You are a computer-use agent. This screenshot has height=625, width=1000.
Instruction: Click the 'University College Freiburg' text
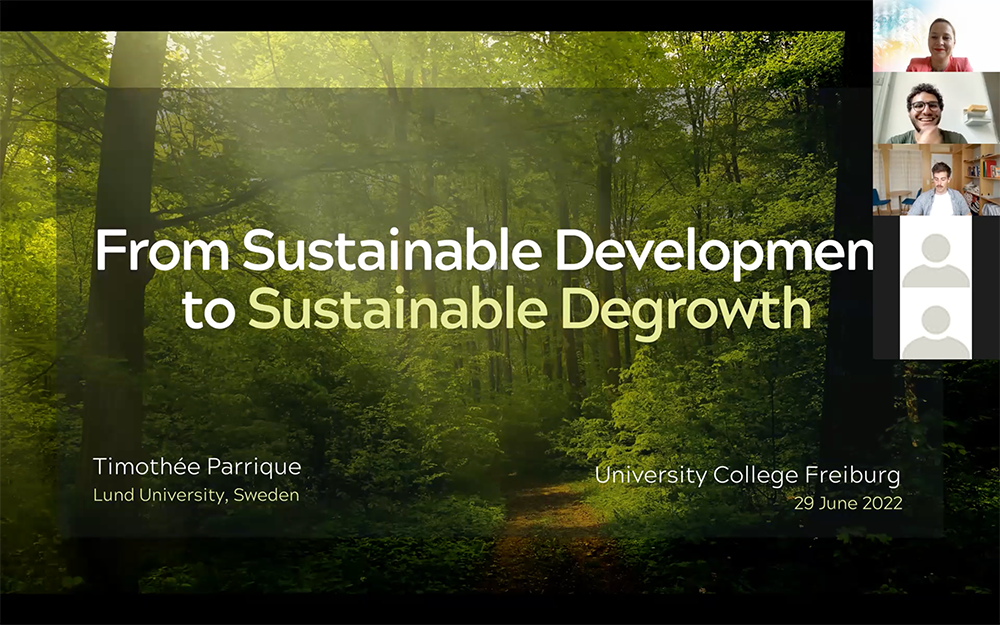(747, 475)
